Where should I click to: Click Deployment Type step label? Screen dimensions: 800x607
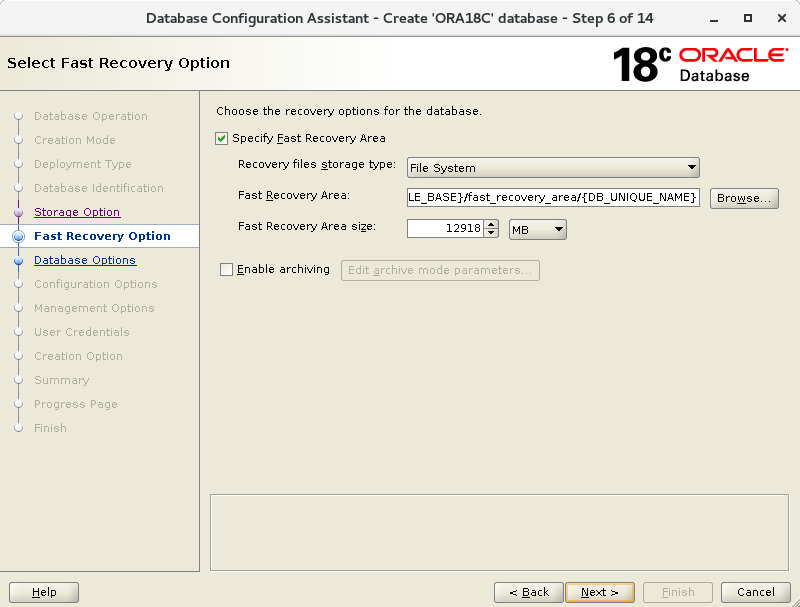tap(83, 164)
